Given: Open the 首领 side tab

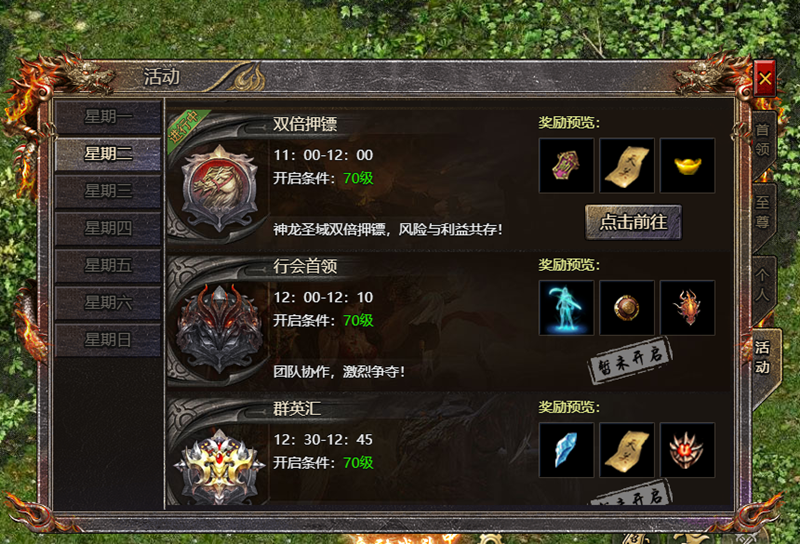Looking at the screenshot, I should coord(763,140).
